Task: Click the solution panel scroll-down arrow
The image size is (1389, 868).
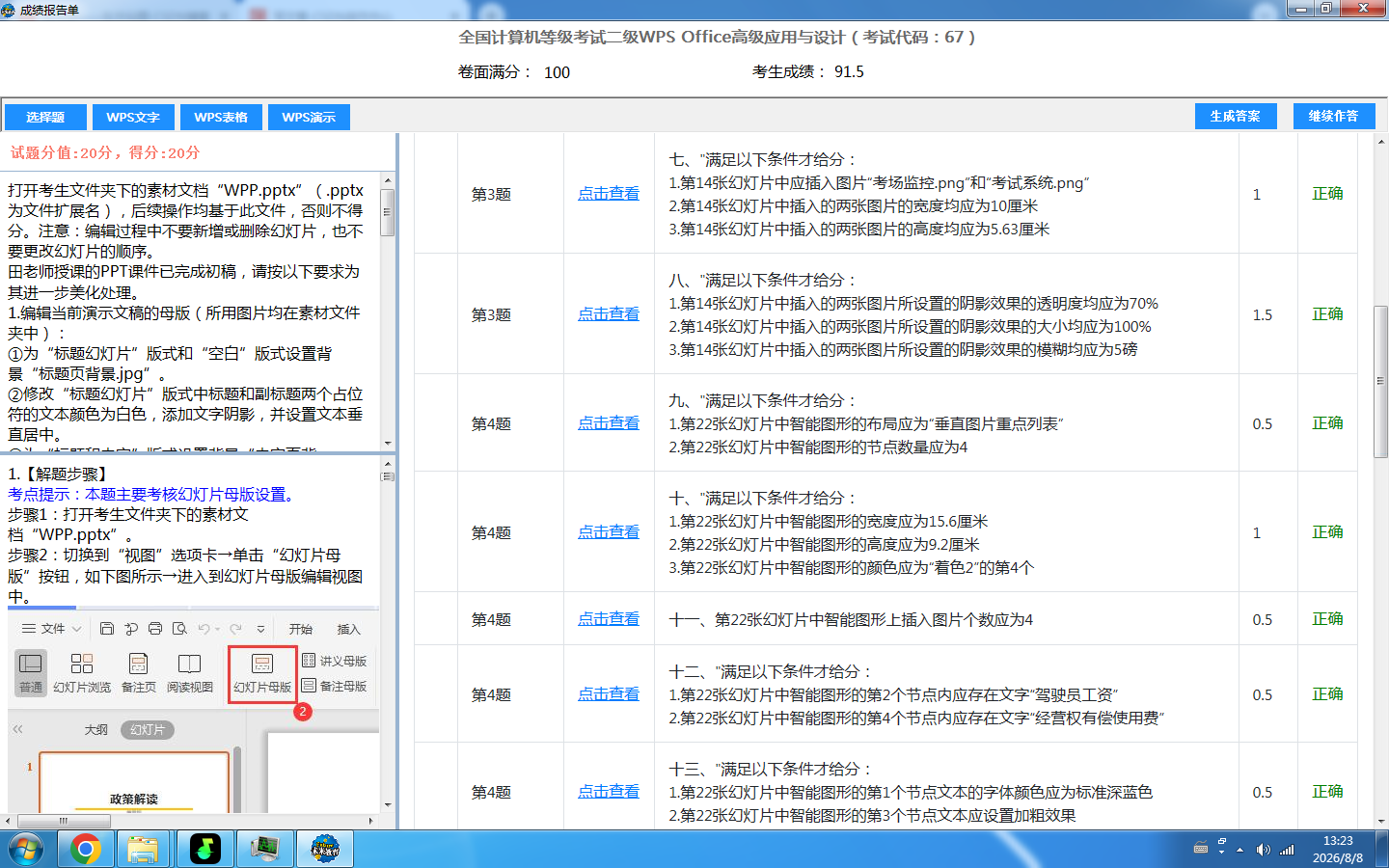Action: click(388, 805)
